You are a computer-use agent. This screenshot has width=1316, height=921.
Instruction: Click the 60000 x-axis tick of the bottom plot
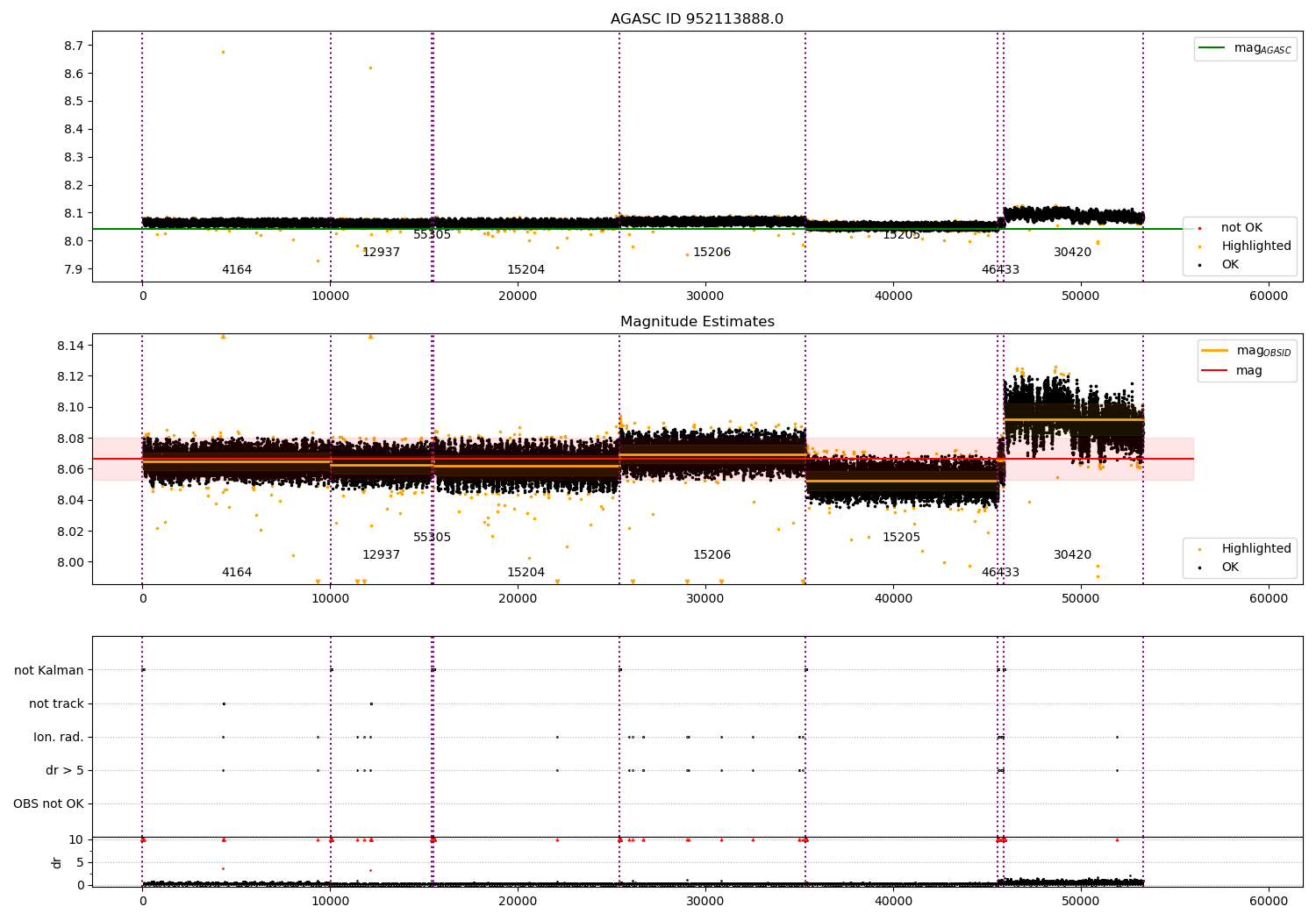[x=1269, y=901]
